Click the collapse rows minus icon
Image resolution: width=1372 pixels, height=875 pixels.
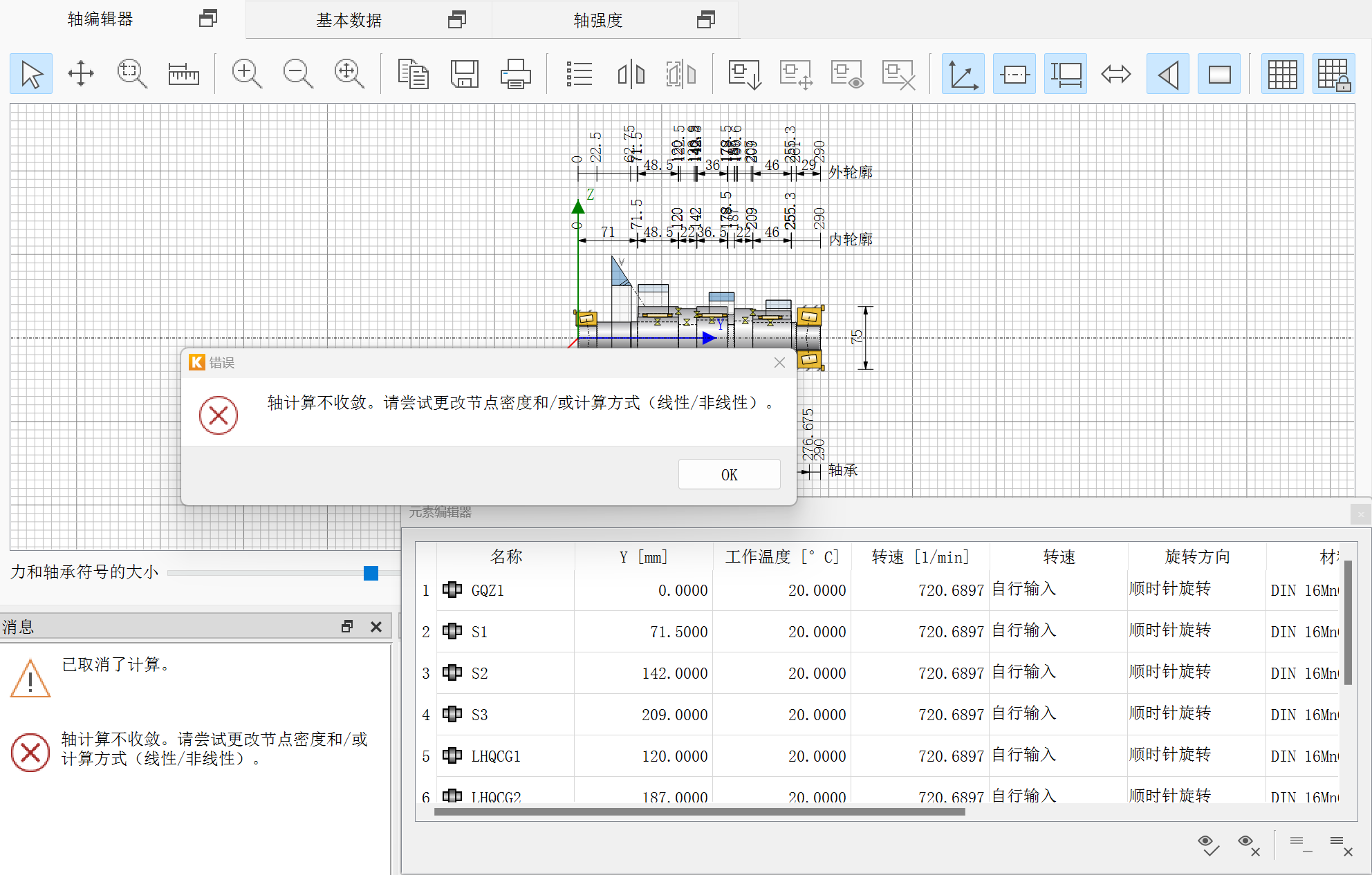coord(1301,845)
